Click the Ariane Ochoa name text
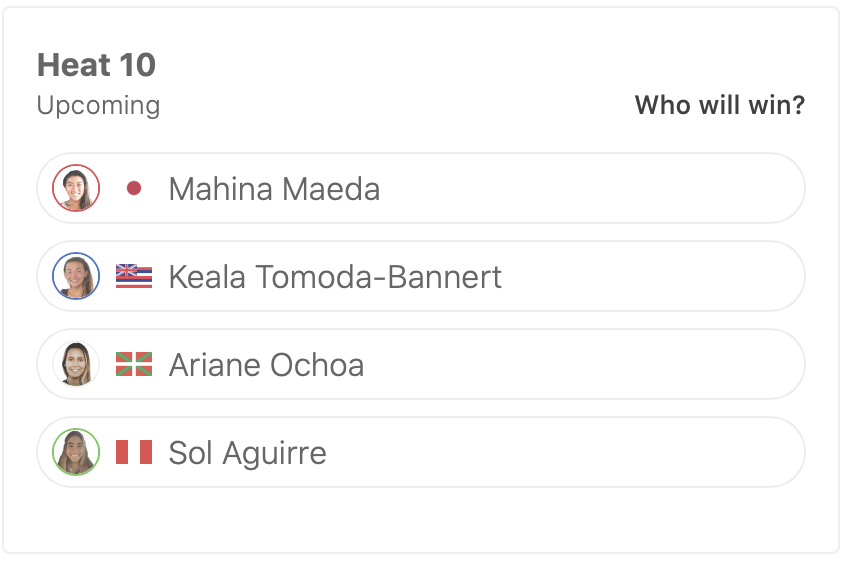Screen dimensions: 846x566 (x=266, y=365)
